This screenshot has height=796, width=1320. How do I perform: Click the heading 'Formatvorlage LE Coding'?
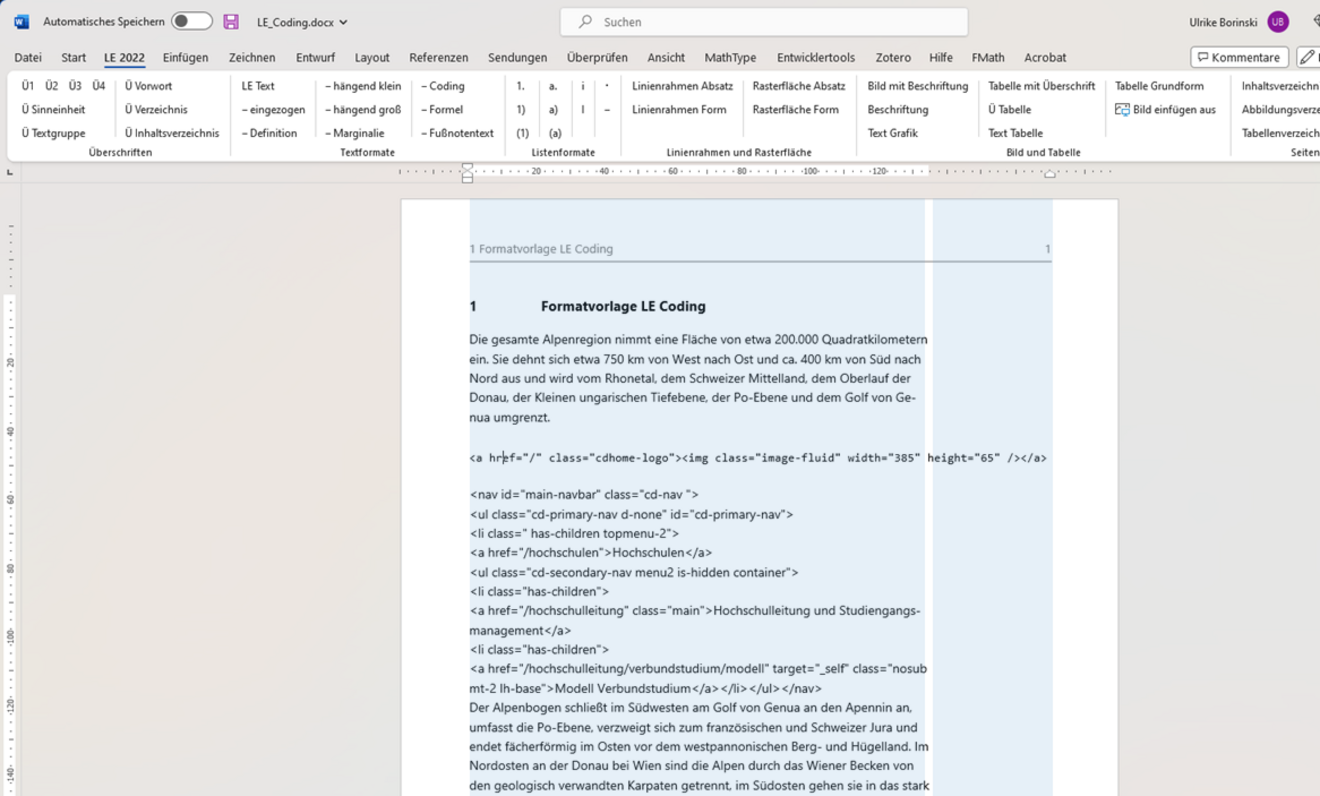pos(623,307)
